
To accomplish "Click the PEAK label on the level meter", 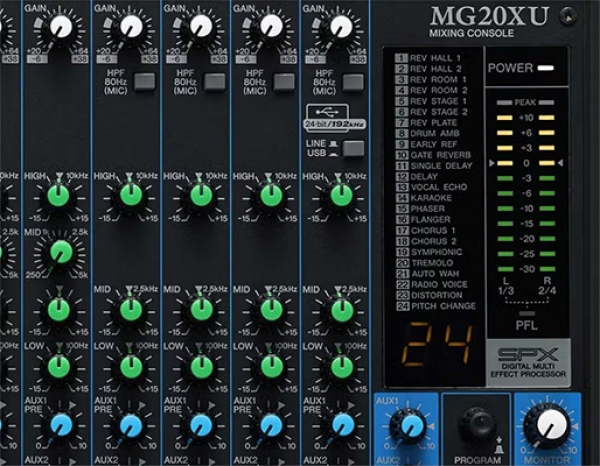I will 525,103.
